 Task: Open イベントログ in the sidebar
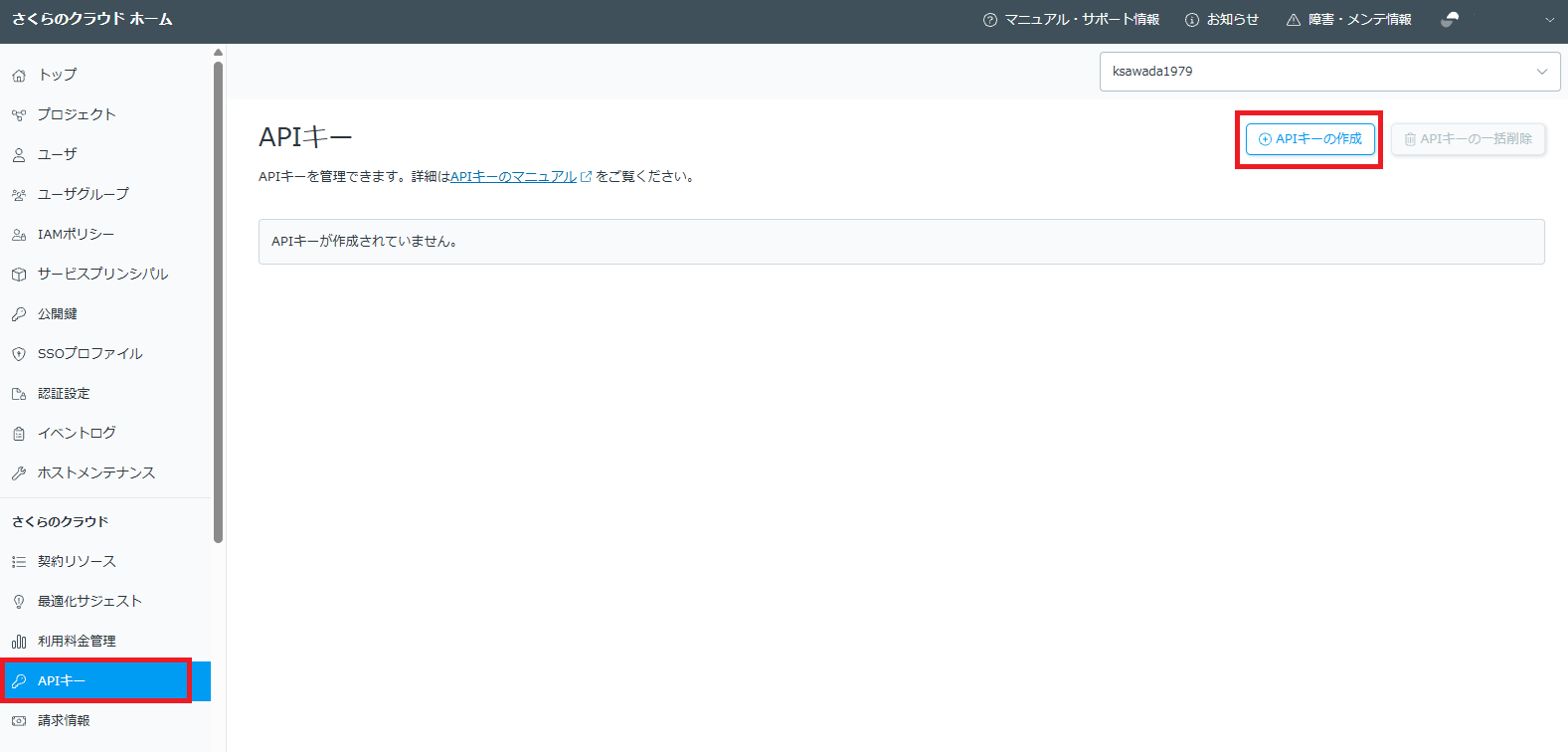[105, 433]
